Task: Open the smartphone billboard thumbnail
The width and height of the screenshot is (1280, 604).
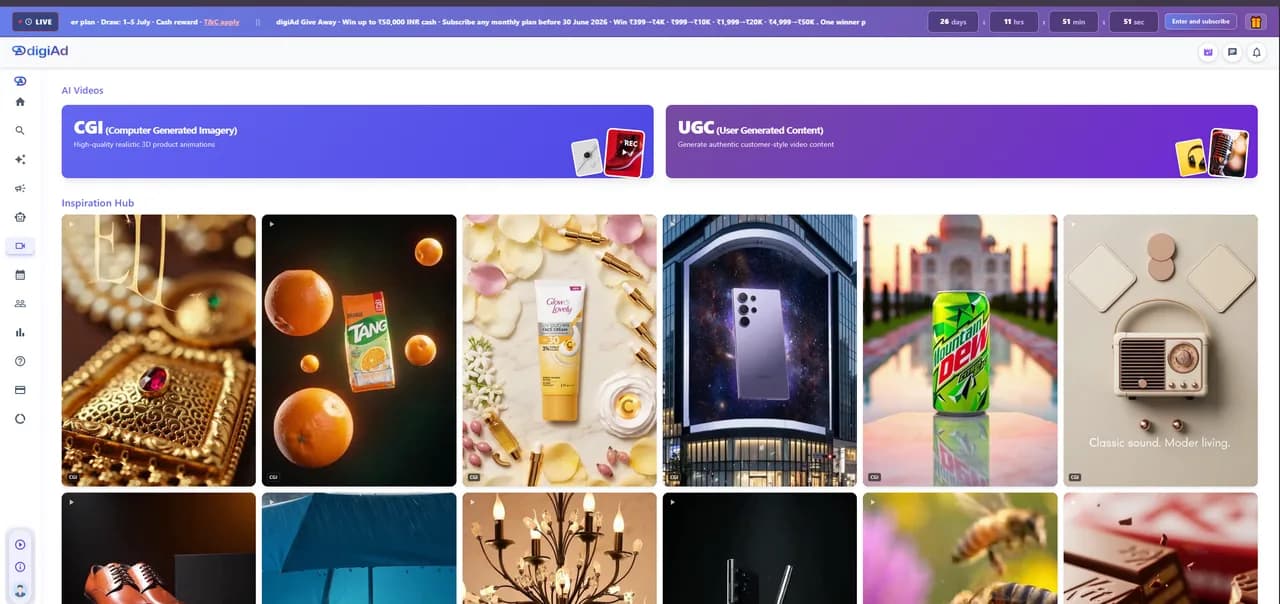Action: point(759,350)
